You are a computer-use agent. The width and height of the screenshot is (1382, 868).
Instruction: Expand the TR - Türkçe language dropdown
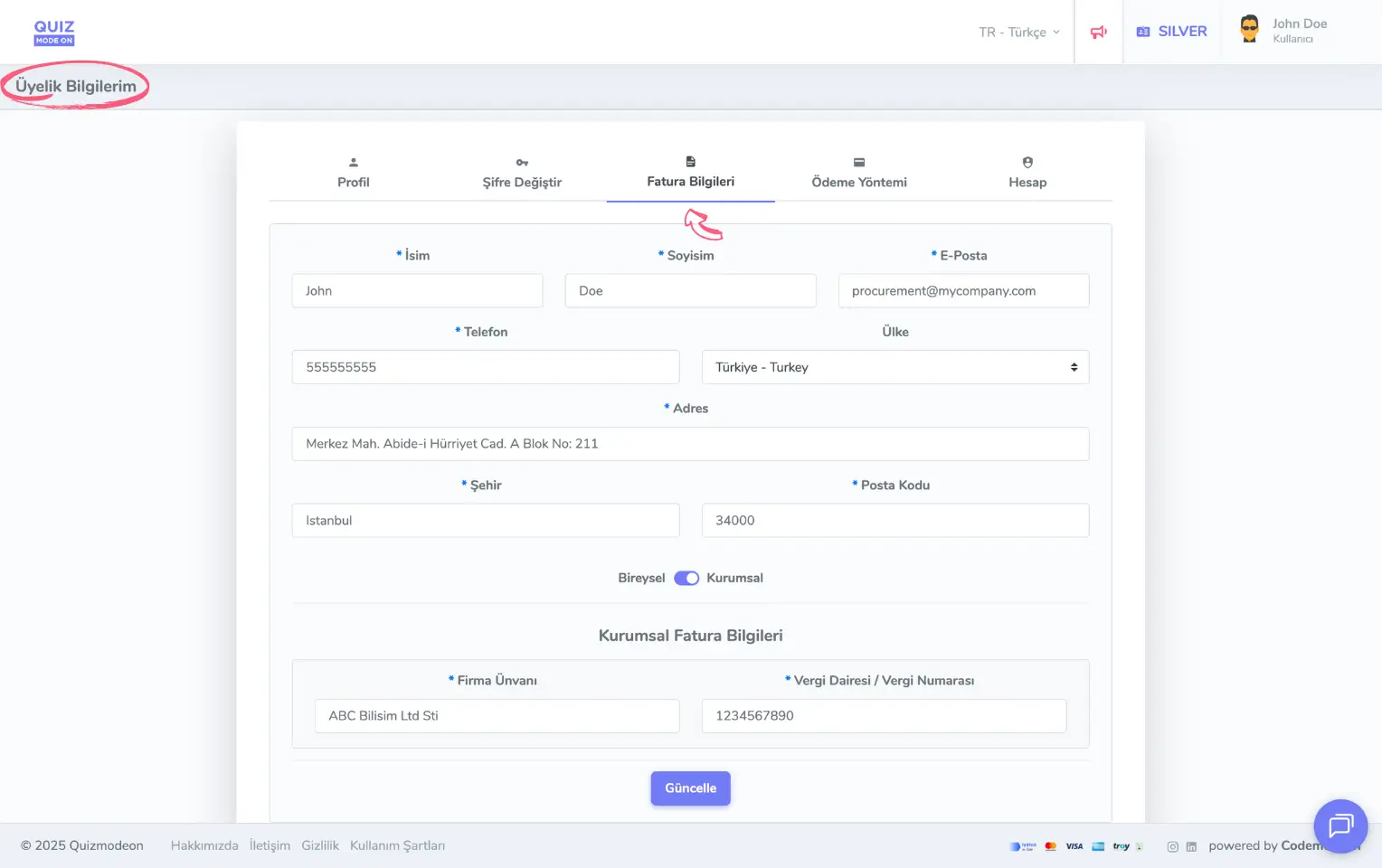tap(1018, 33)
